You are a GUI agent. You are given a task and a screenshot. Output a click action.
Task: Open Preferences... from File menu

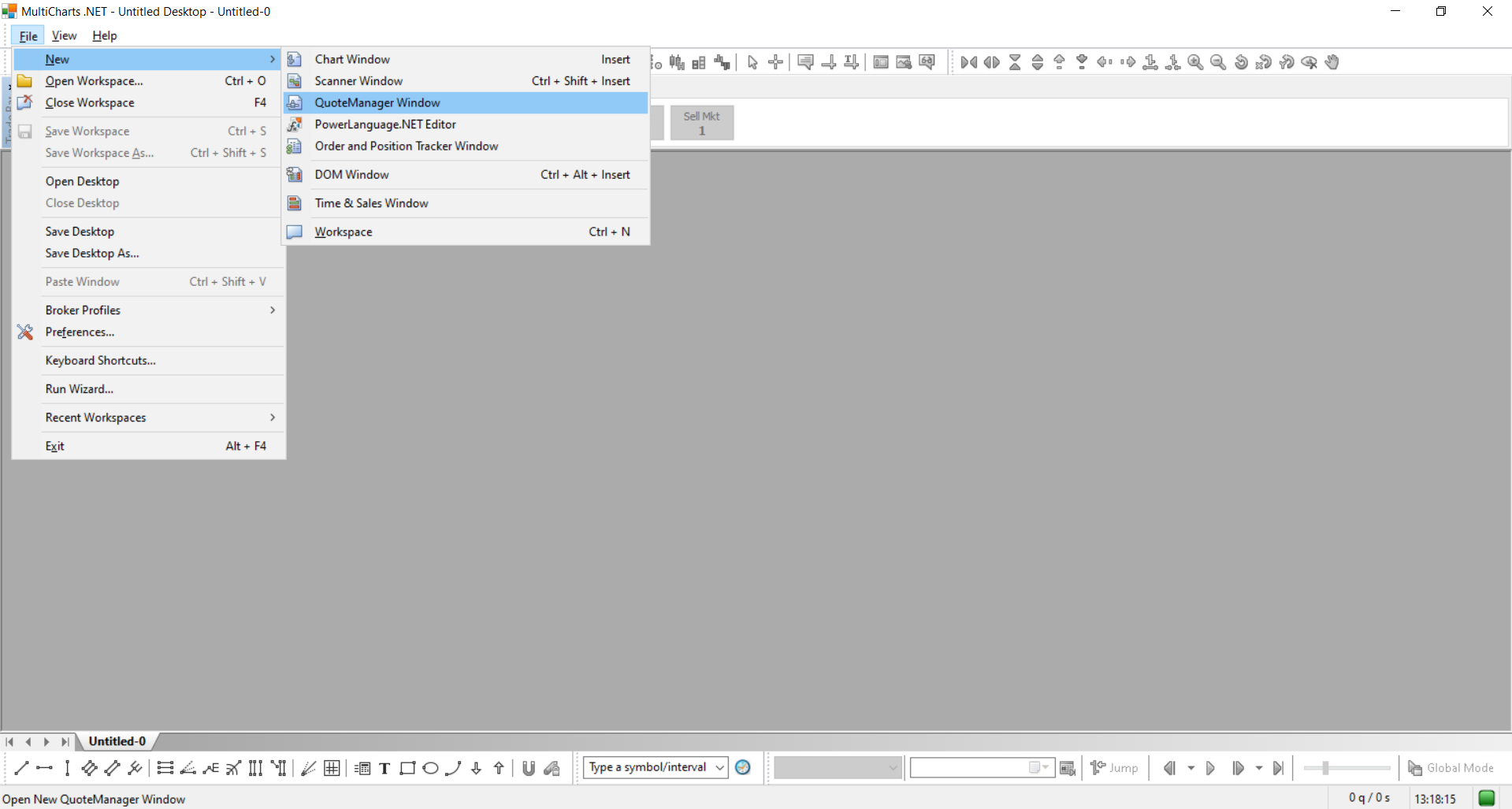[x=148, y=332]
